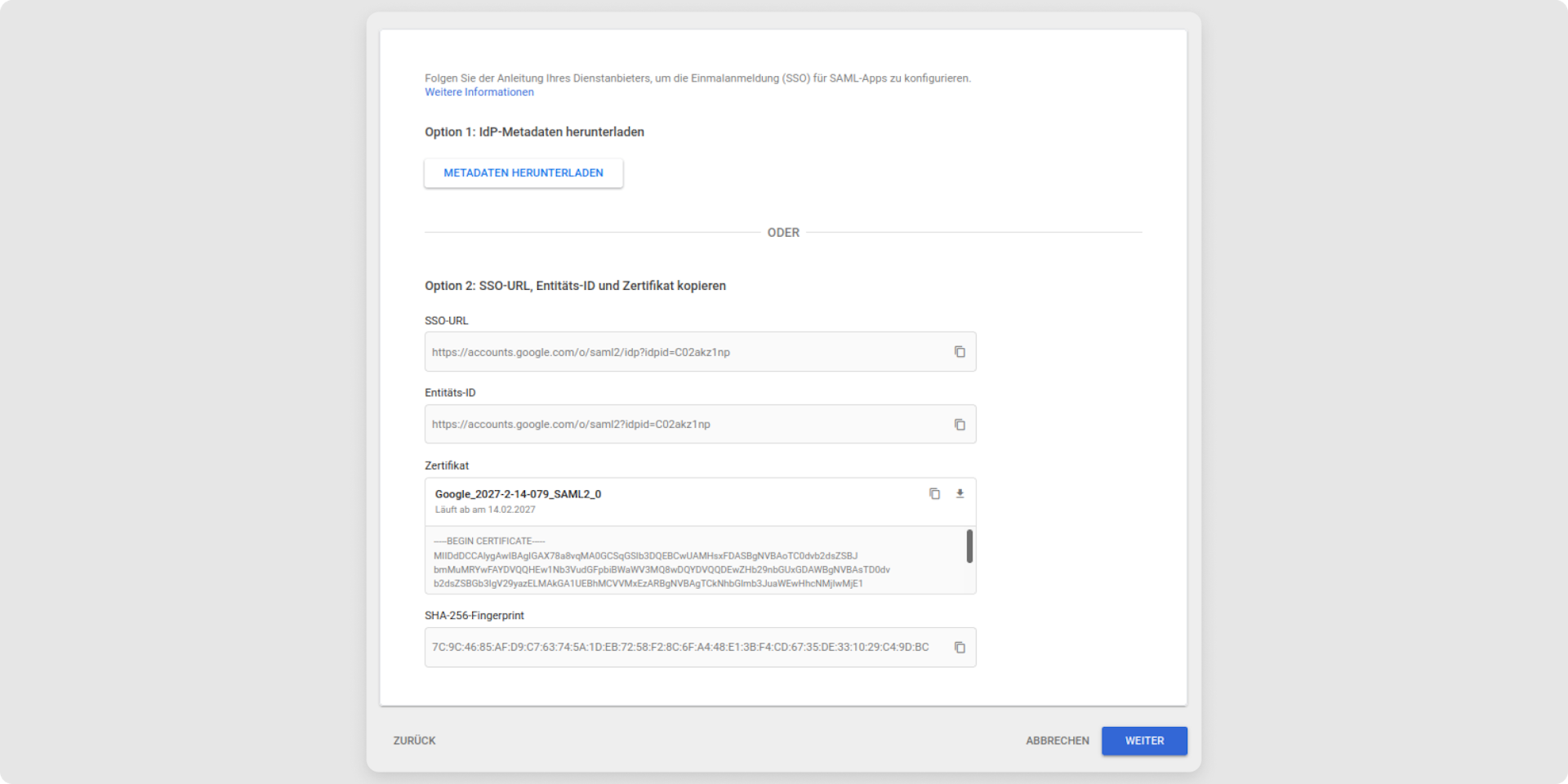Viewport: 1568px width, 784px height.
Task: Click the 'Läuft ab am 14.02.2027' text
Action: (x=485, y=510)
